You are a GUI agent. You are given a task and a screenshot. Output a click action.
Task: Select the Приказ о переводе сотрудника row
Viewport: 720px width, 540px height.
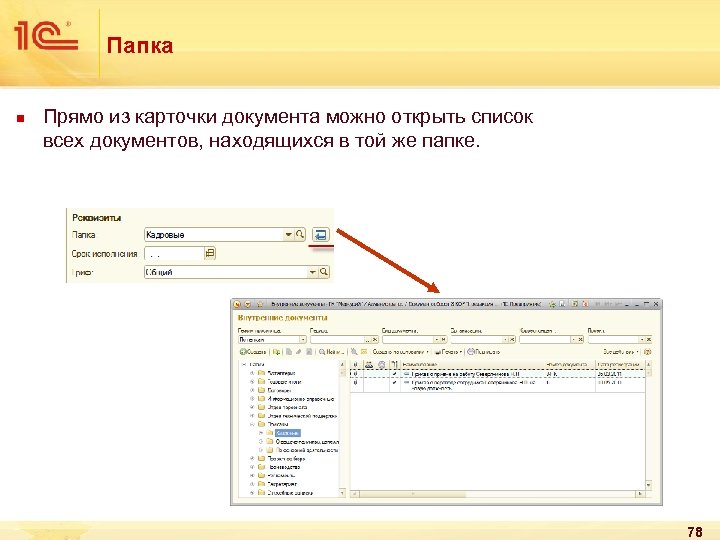click(x=498, y=385)
